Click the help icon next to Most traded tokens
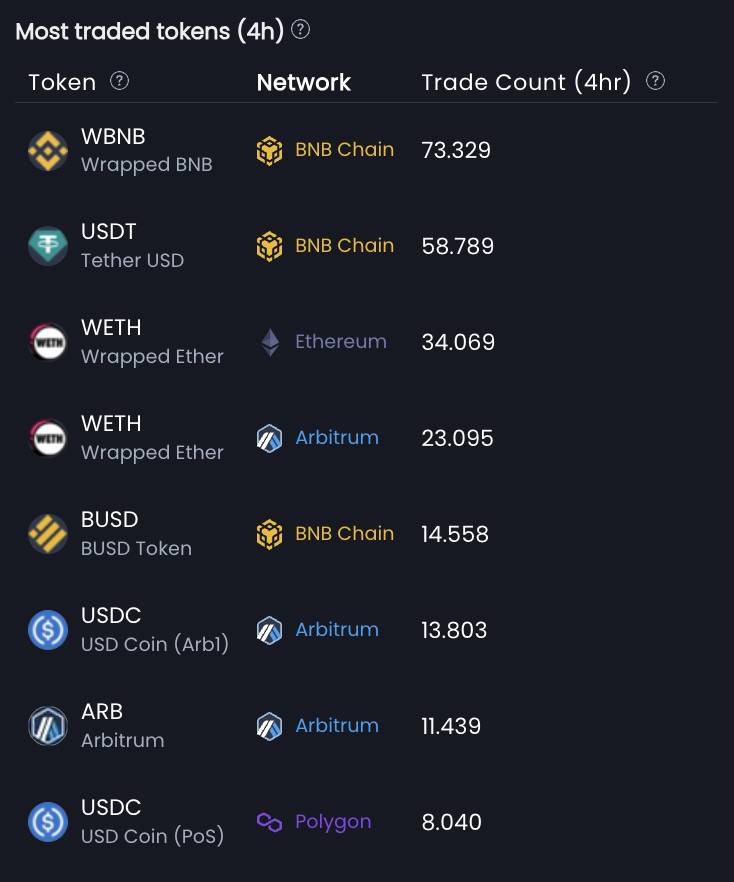The width and height of the screenshot is (734, 882). [x=300, y=29]
